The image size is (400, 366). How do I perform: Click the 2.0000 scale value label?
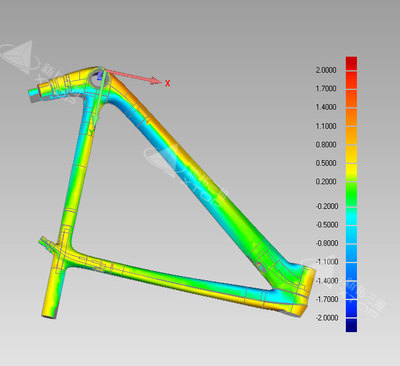pyautogui.click(x=326, y=70)
